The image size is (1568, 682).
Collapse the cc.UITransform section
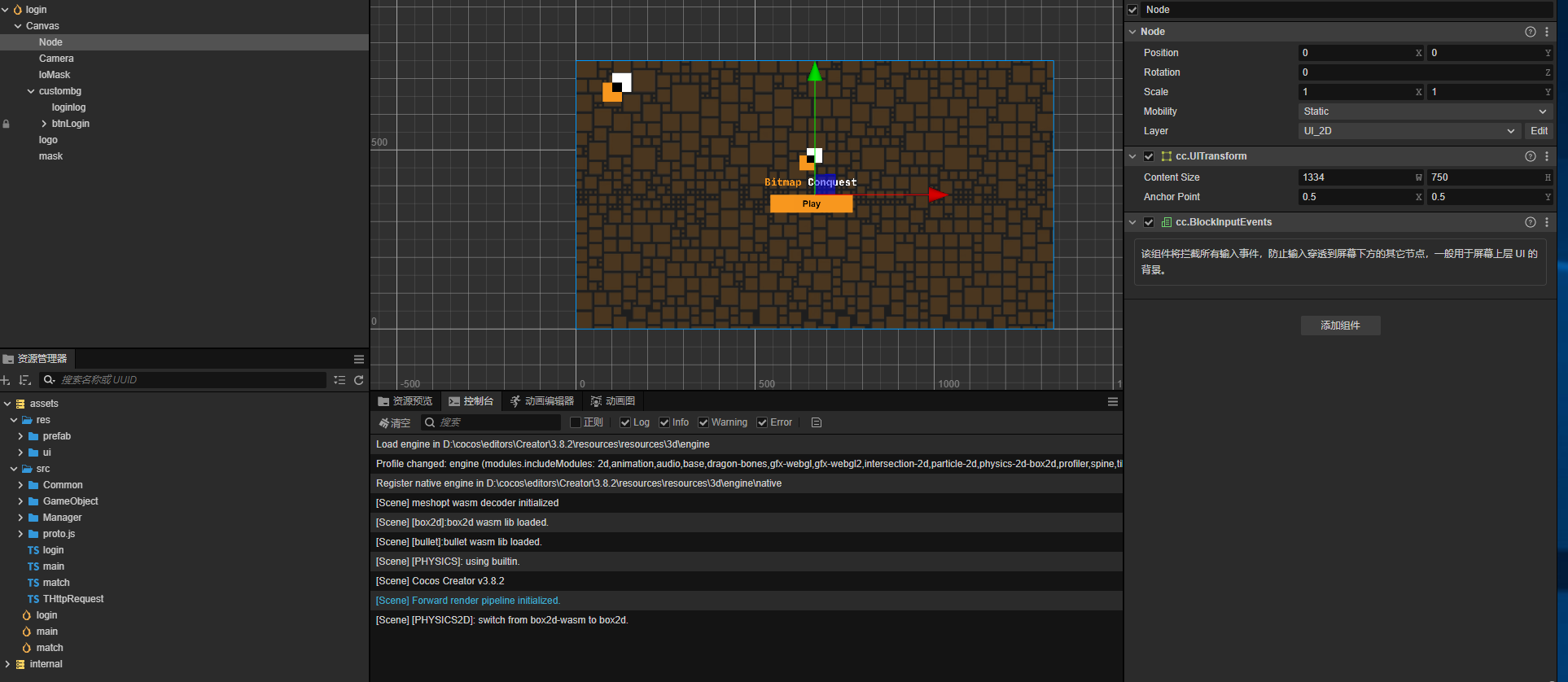[1132, 156]
